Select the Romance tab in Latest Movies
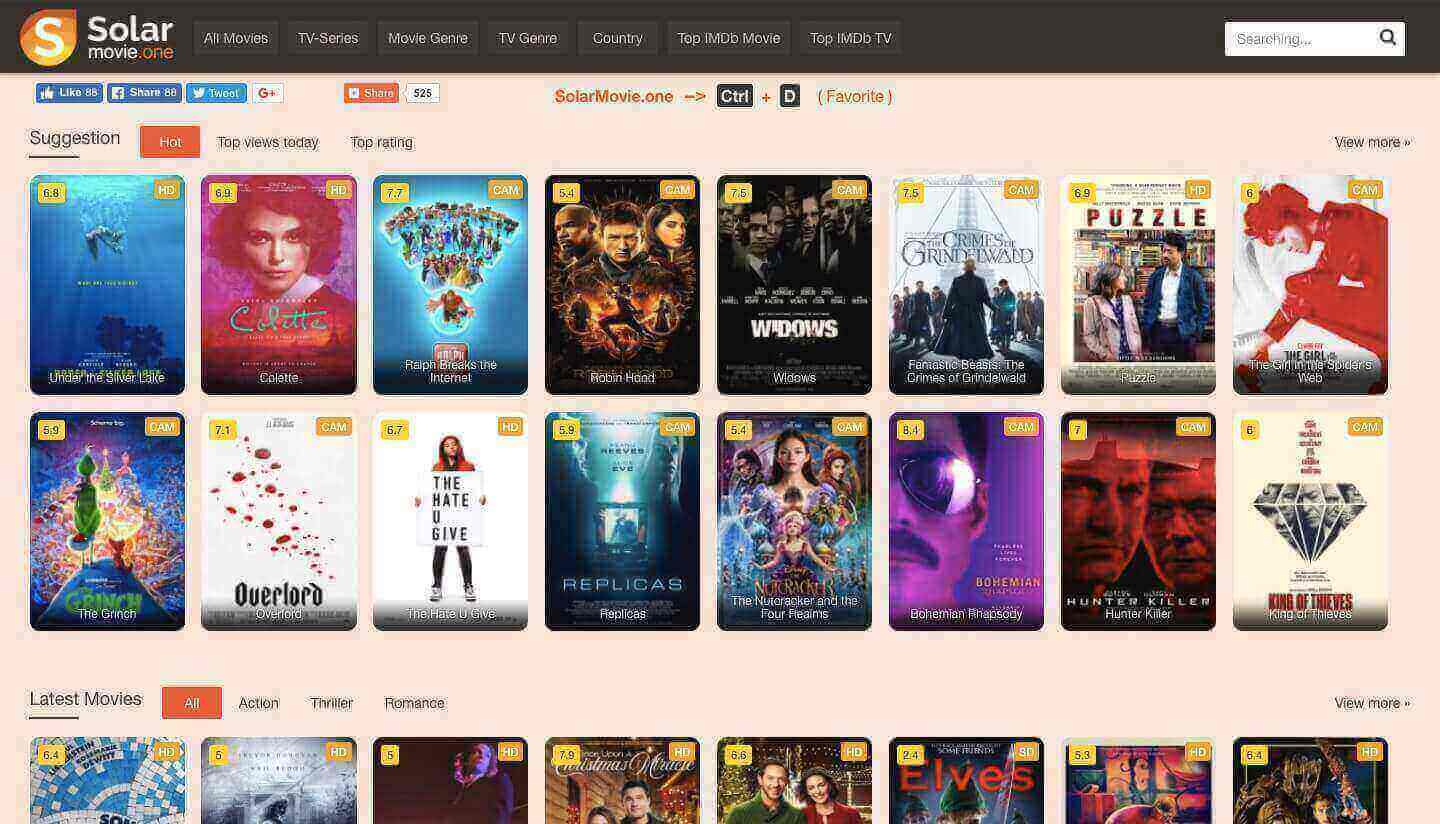Screen dimensions: 1440x824 tap(414, 703)
